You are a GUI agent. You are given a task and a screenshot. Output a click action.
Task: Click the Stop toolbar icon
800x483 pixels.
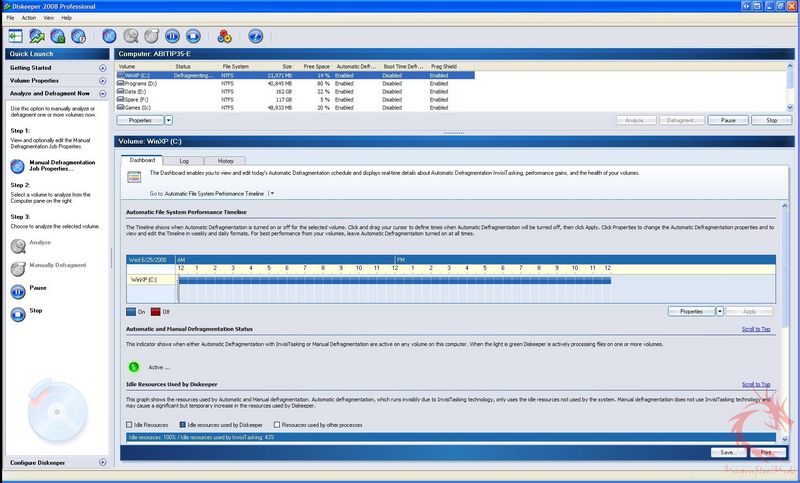pyautogui.click(x=193, y=36)
